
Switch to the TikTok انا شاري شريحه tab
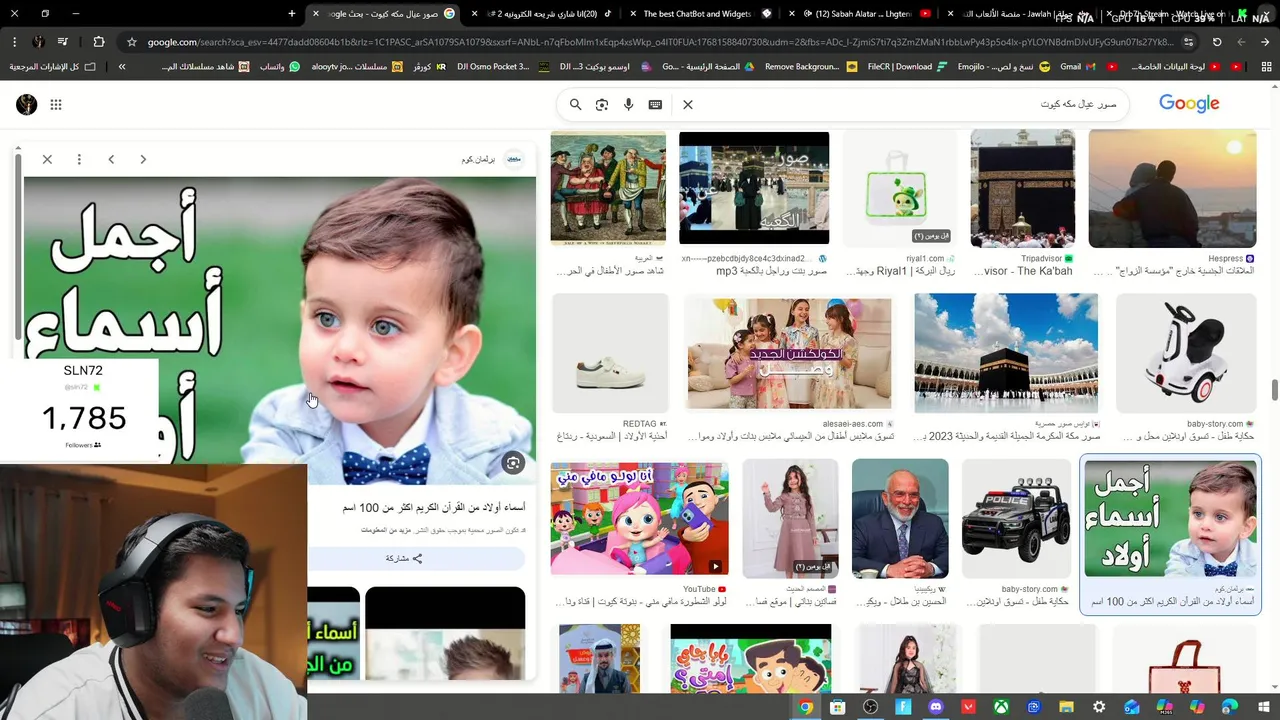546,14
